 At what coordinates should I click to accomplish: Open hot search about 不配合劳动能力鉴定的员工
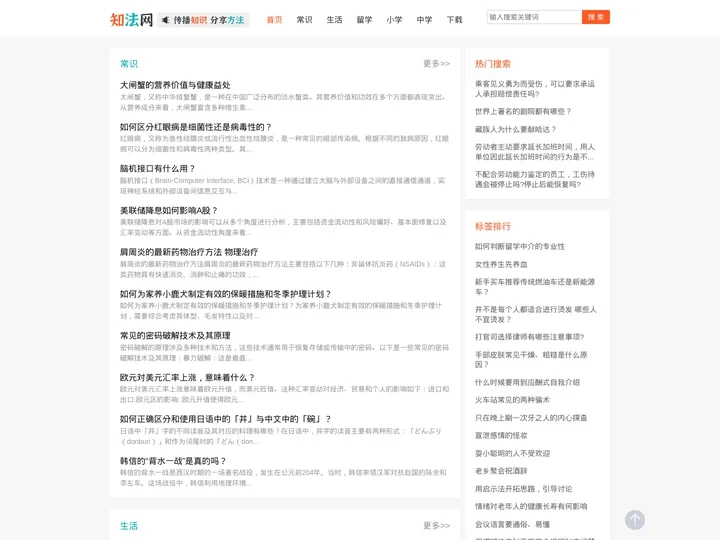[534, 179]
